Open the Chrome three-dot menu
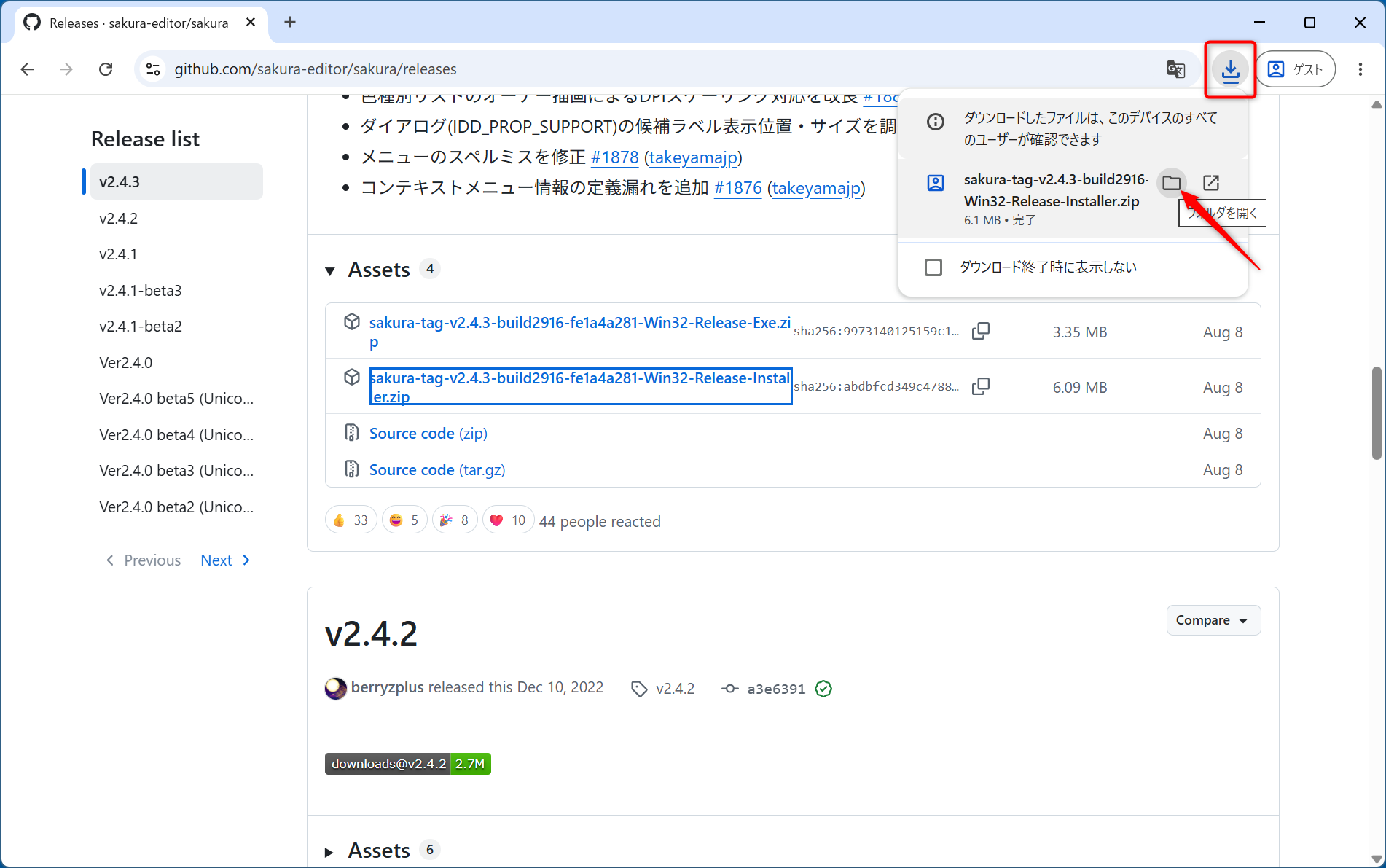The height and width of the screenshot is (868, 1386). 1360,69
